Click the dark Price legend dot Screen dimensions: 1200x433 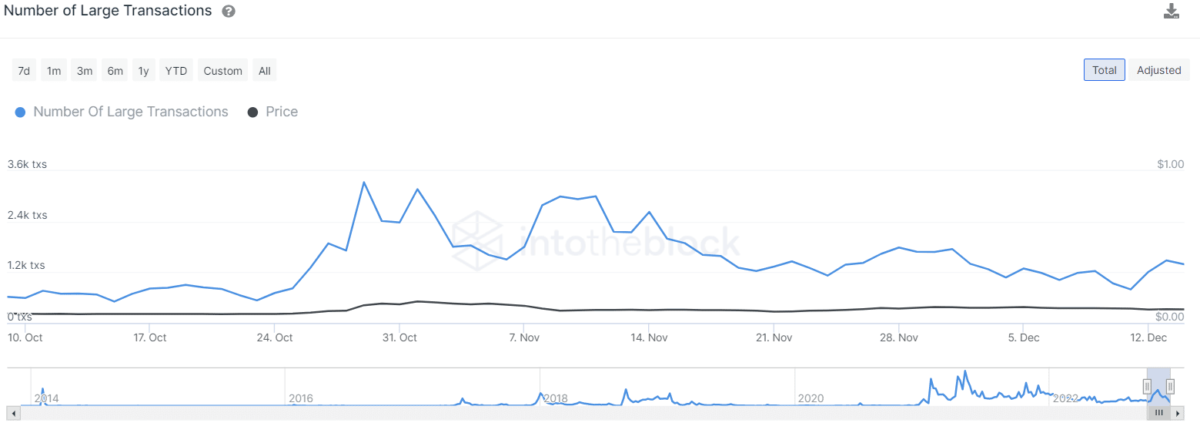[x=252, y=112]
